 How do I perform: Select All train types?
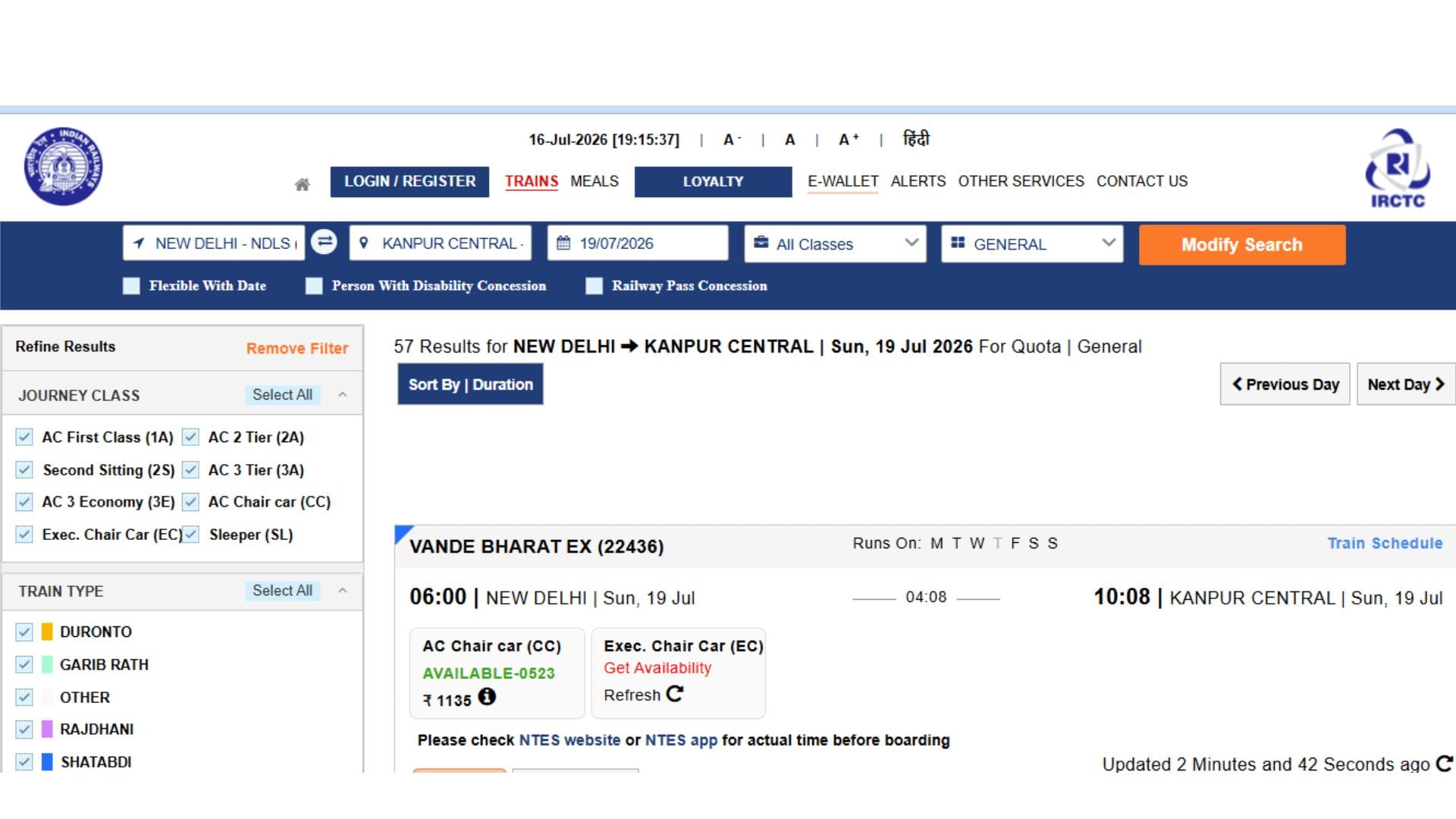coord(282,590)
